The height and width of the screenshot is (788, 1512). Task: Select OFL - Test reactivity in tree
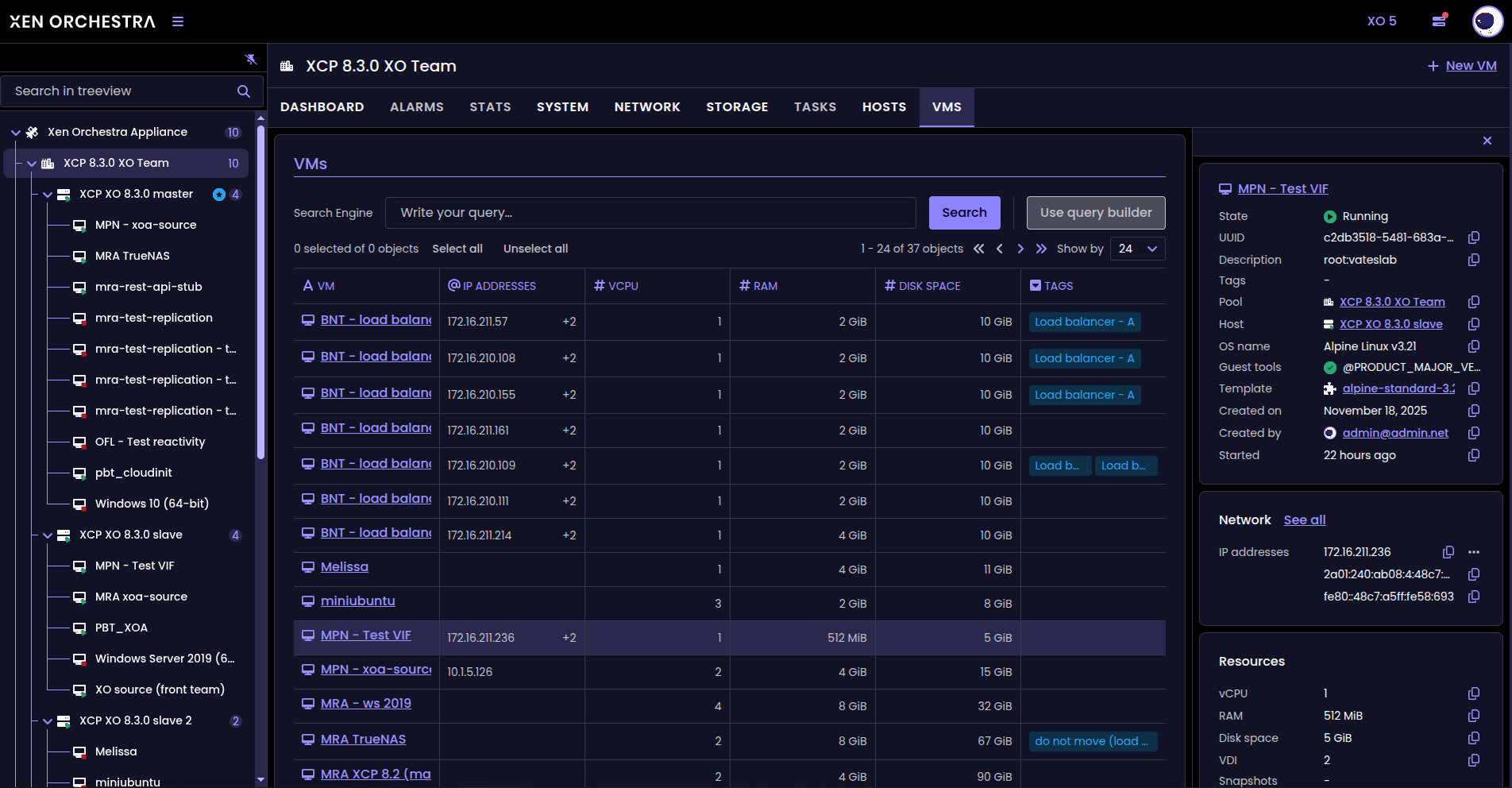(149, 442)
